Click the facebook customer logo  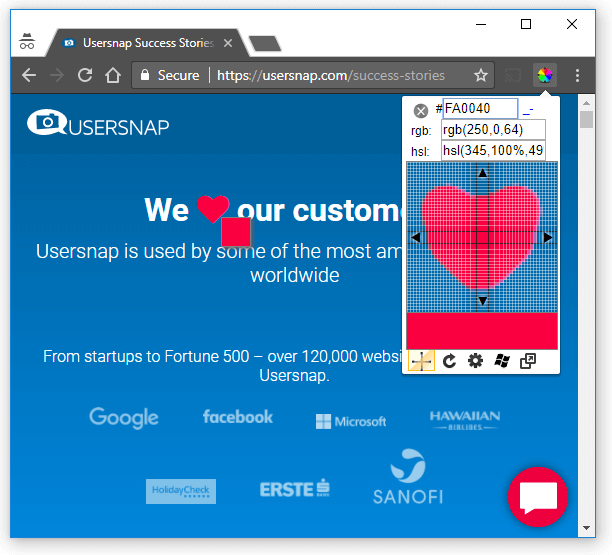tap(238, 417)
